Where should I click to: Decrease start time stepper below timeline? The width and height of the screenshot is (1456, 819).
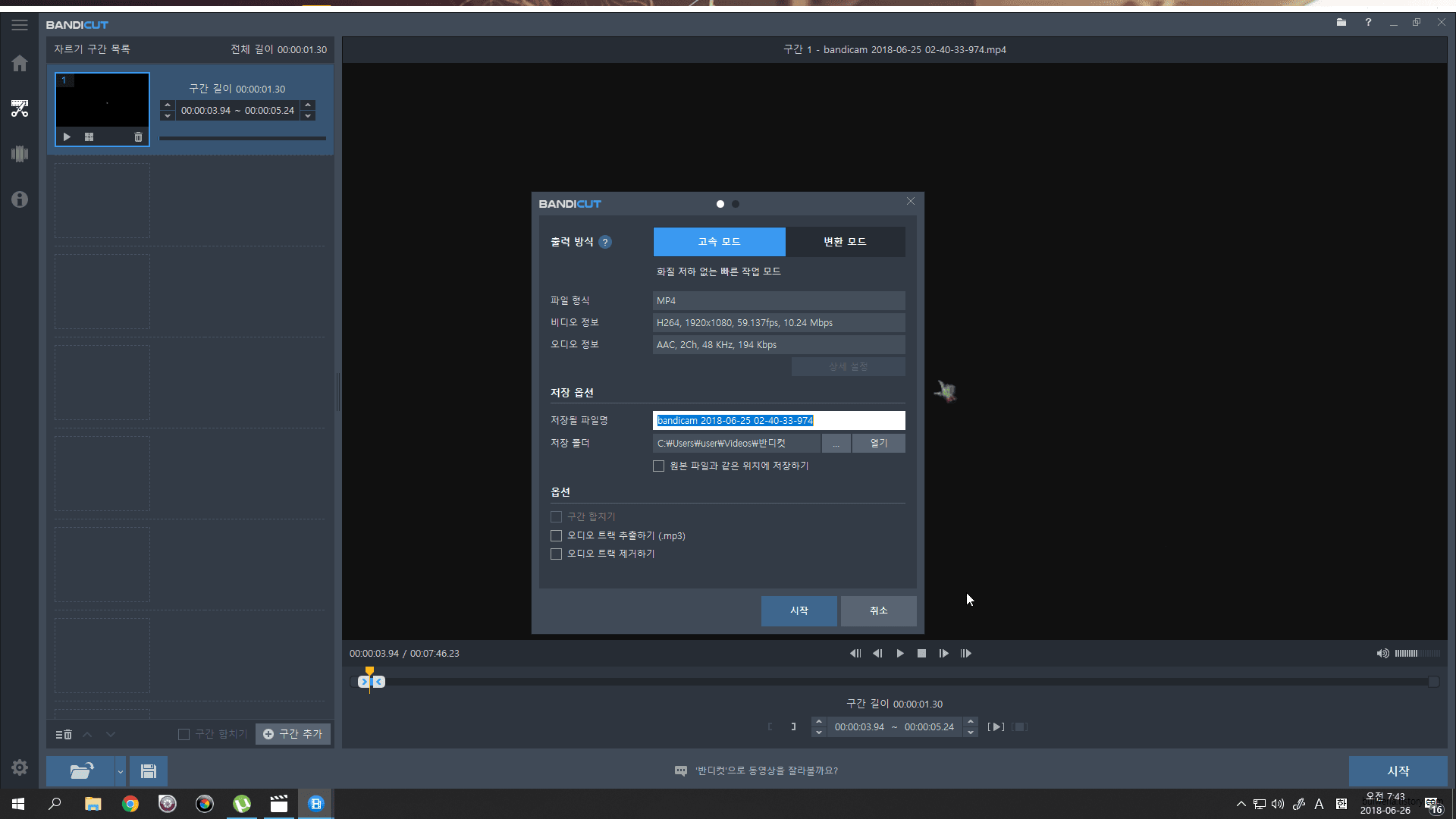[818, 733]
